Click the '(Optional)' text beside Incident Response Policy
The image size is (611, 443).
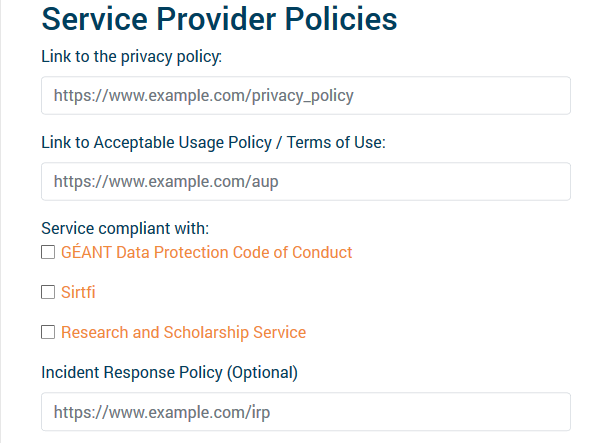pyautogui.click(x=262, y=373)
